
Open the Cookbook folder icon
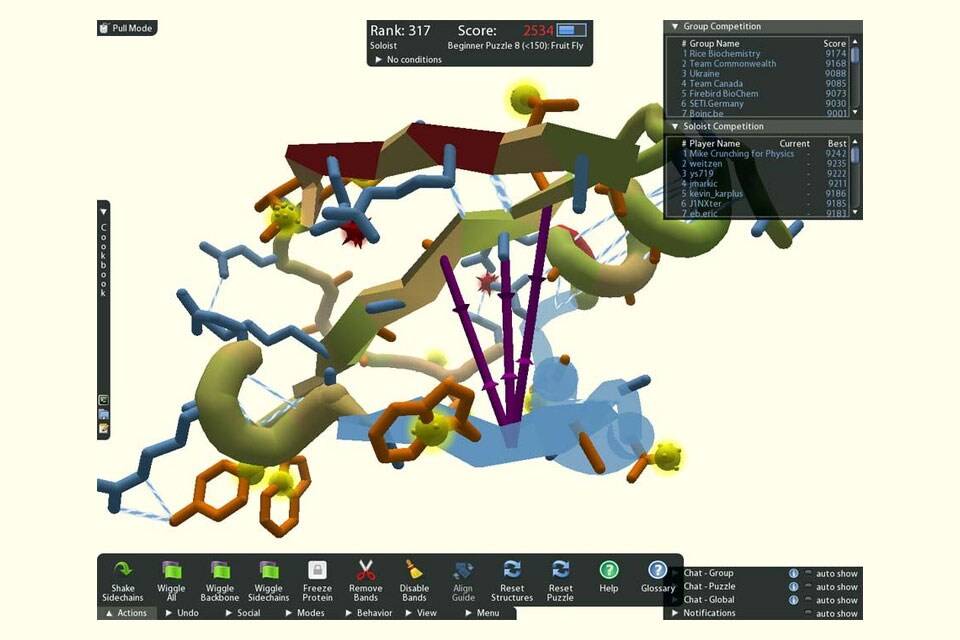(103, 414)
